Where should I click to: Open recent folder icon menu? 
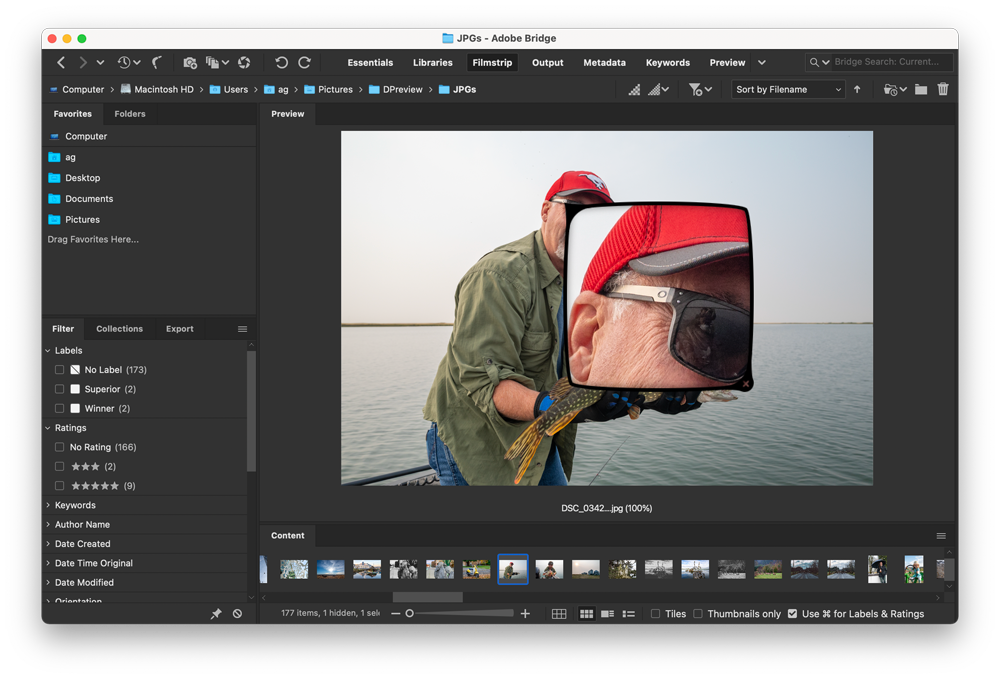pyautogui.click(x=895, y=90)
